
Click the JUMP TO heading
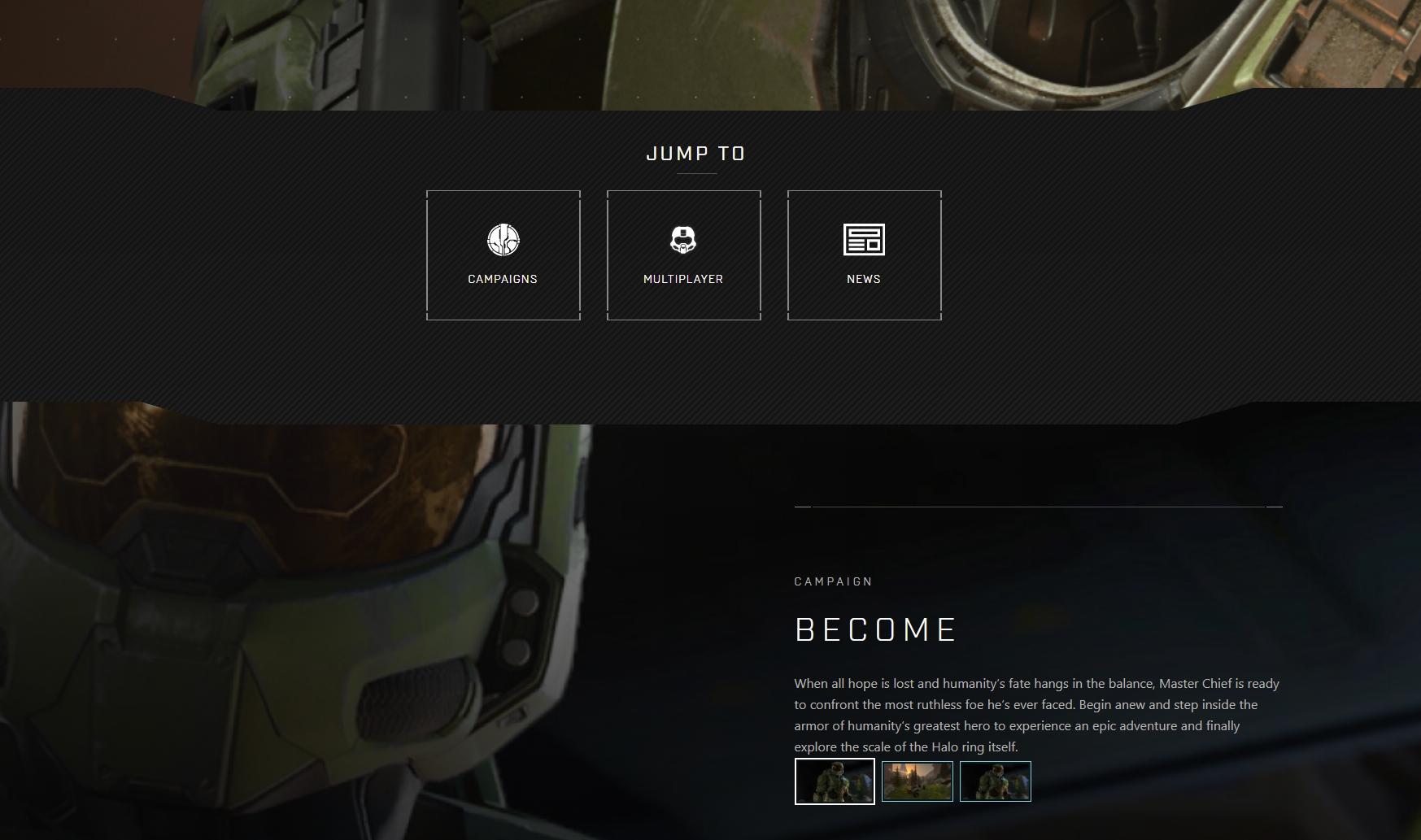tap(696, 154)
